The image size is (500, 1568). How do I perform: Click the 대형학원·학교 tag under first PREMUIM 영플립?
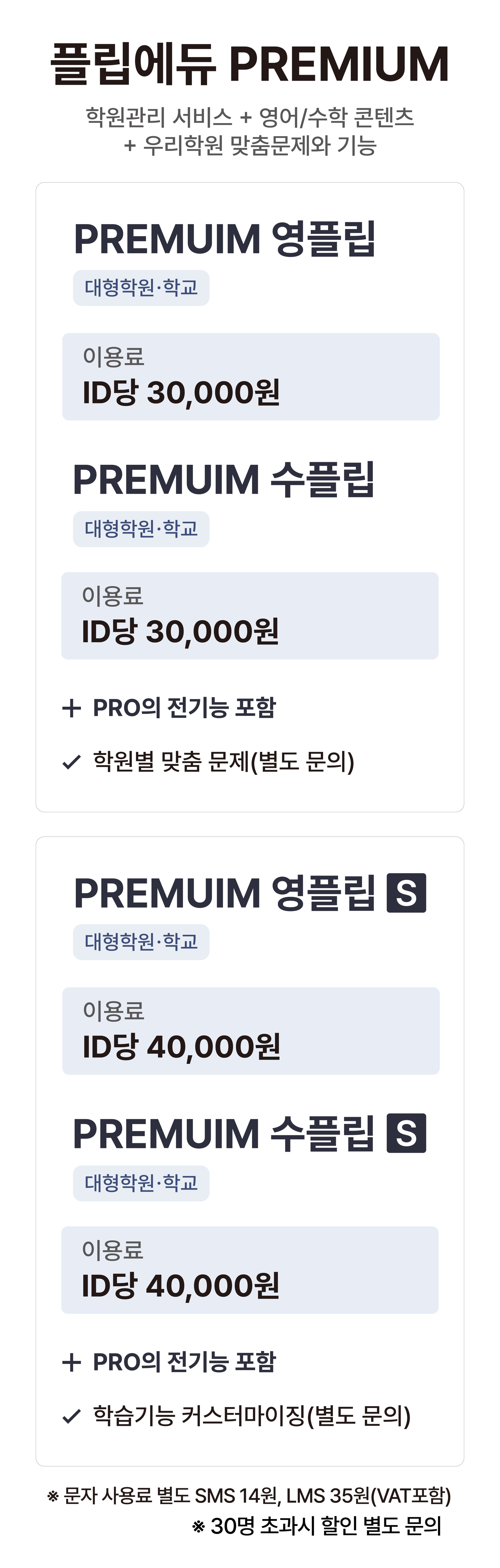[141, 288]
